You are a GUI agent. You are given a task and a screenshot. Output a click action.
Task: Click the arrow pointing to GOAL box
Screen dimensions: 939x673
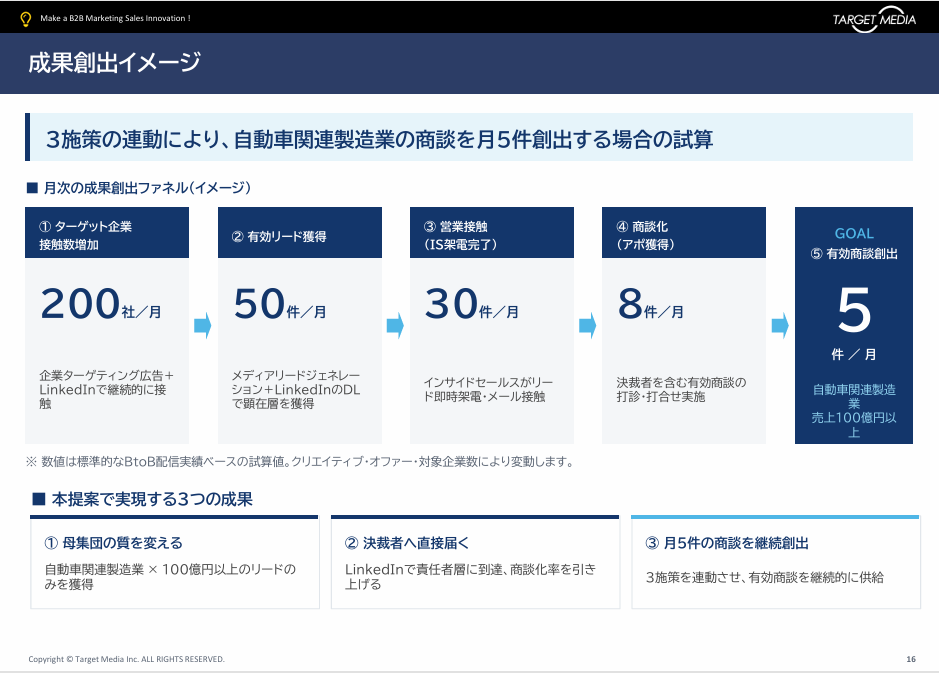click(780, 326)
